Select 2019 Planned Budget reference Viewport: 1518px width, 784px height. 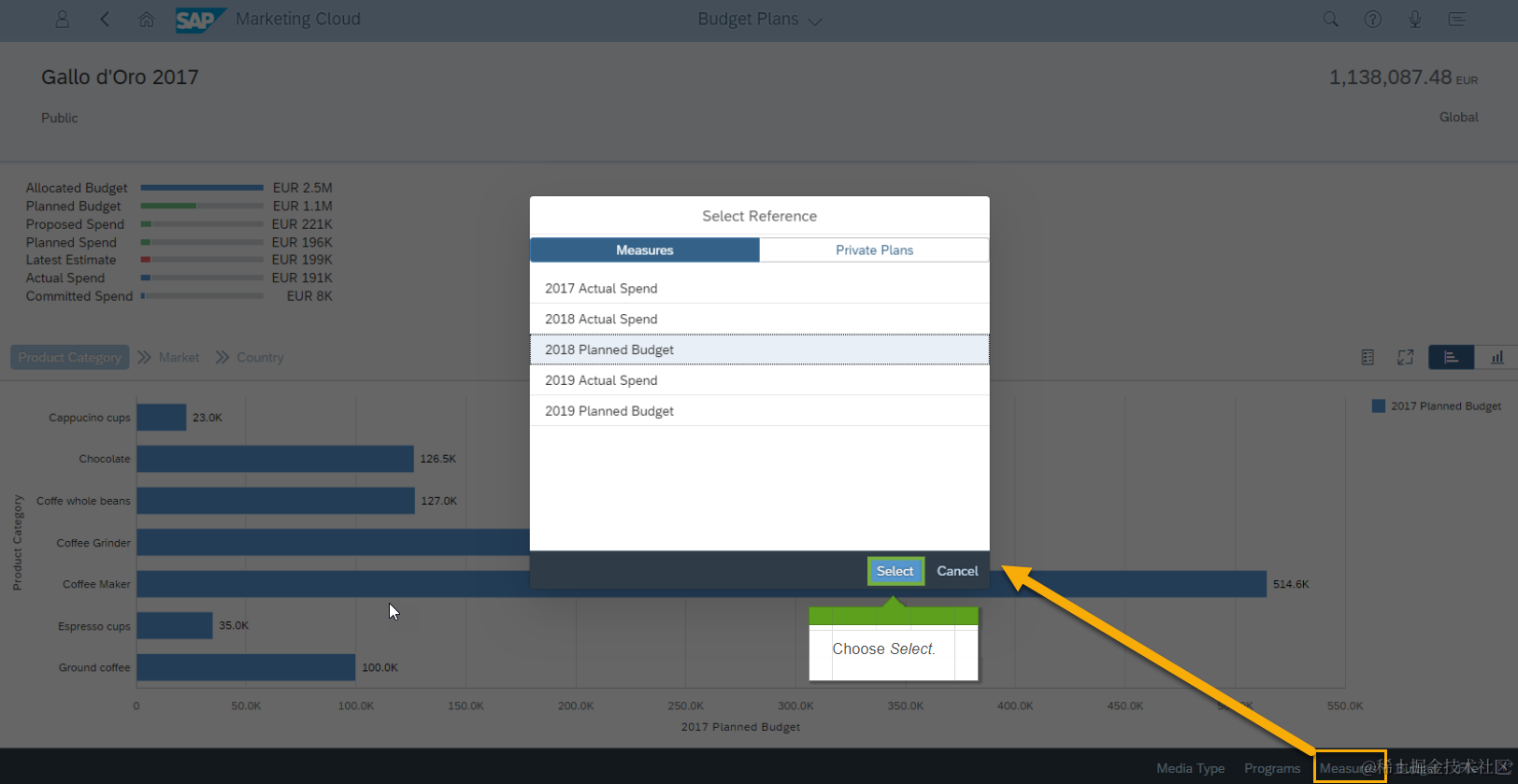click(x=759, y=411)
